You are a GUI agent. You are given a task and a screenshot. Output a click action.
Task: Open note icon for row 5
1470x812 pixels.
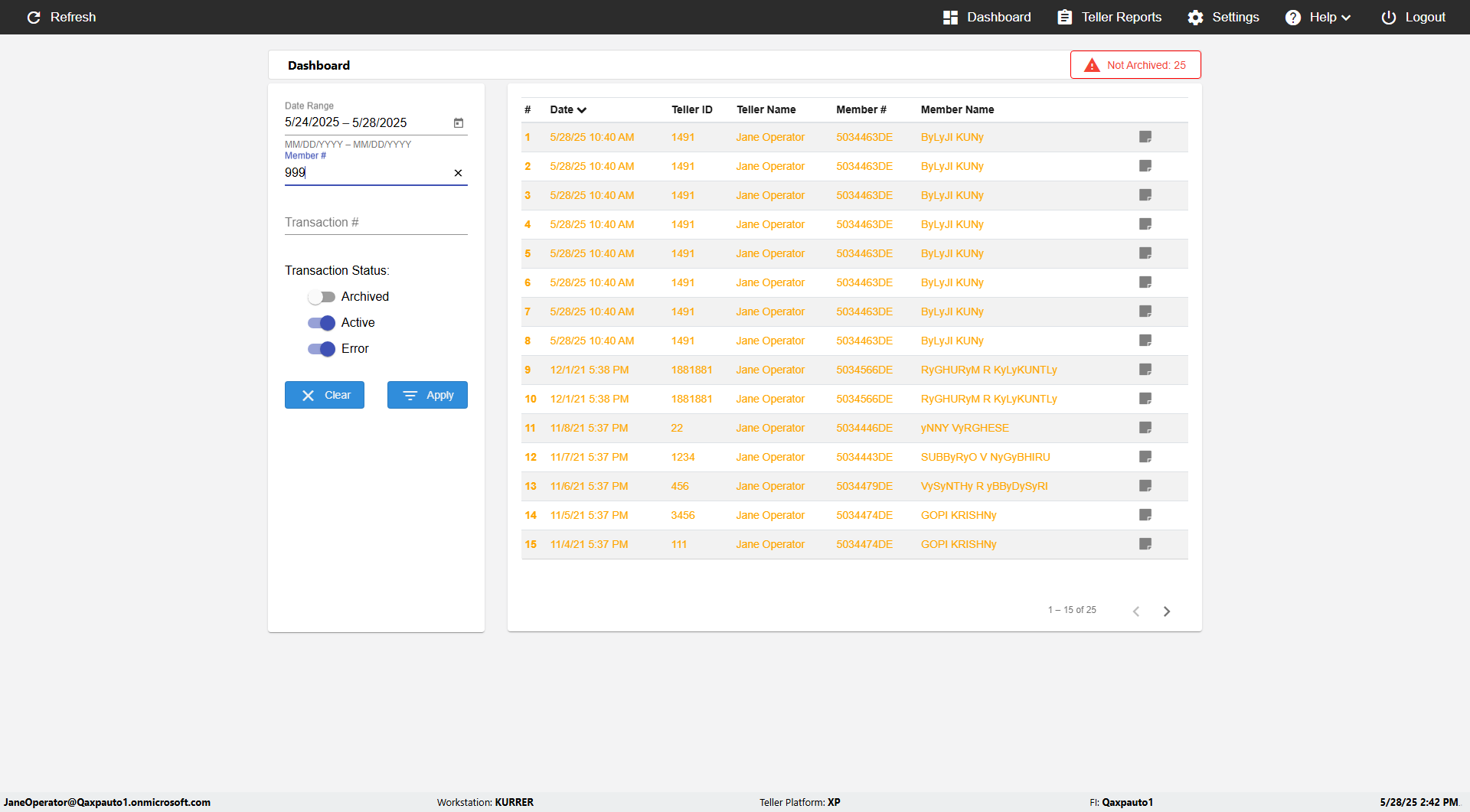point(1145,253)
